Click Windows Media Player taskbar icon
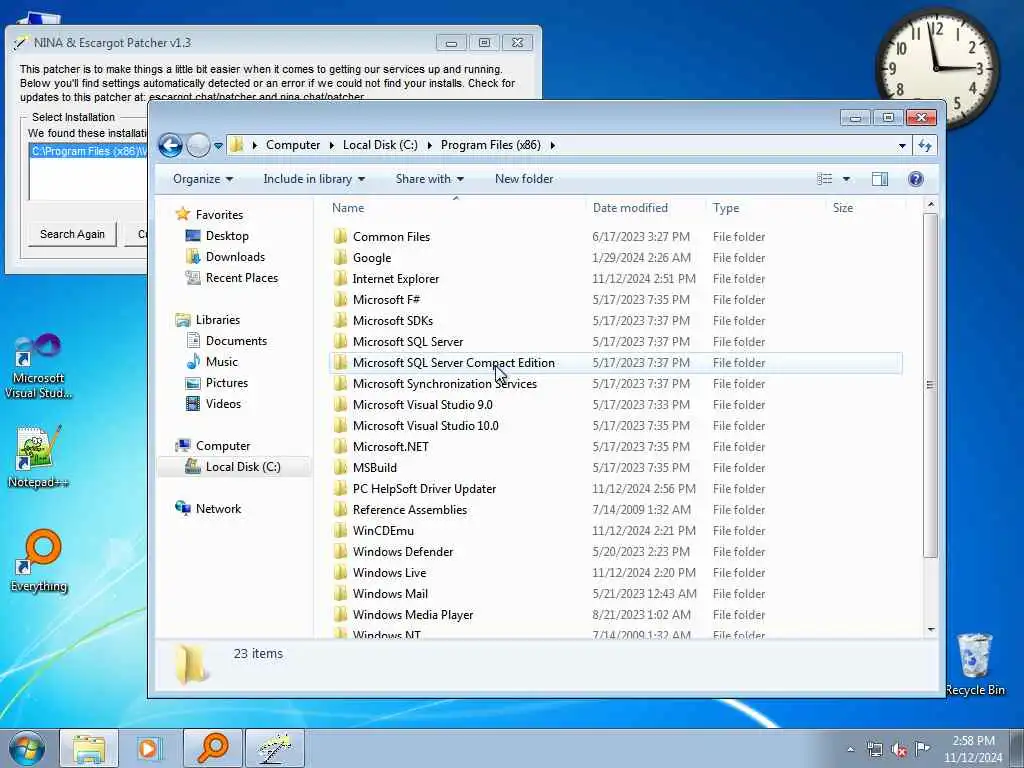The image size is (1024, 768). [150, 748]
